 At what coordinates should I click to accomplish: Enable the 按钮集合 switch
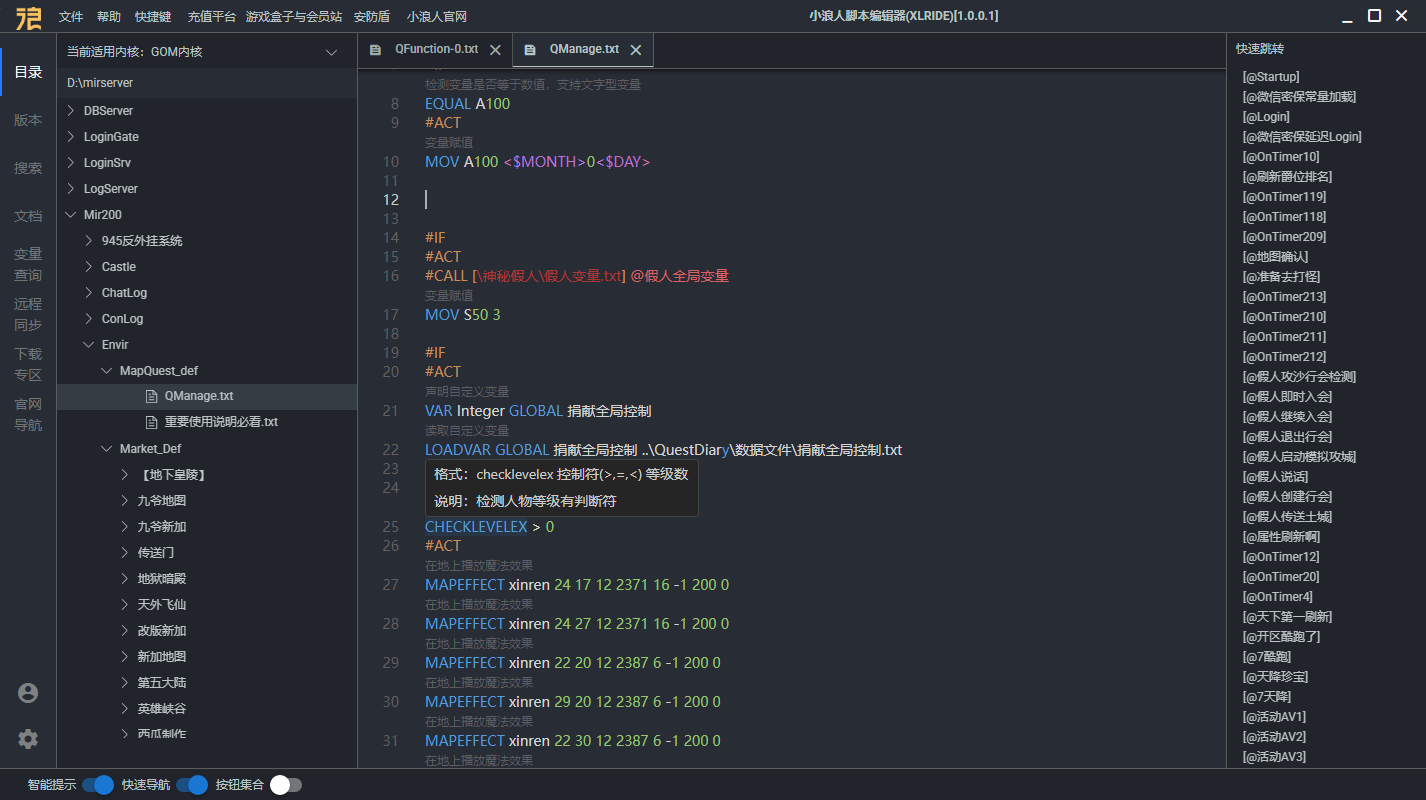click(285, 785)
